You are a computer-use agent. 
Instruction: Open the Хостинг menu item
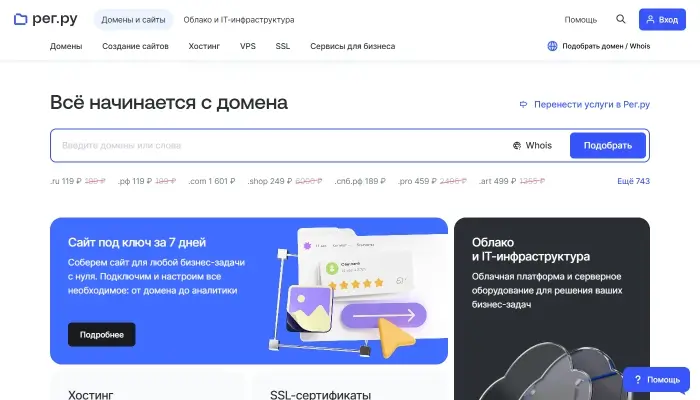(204, 46)
